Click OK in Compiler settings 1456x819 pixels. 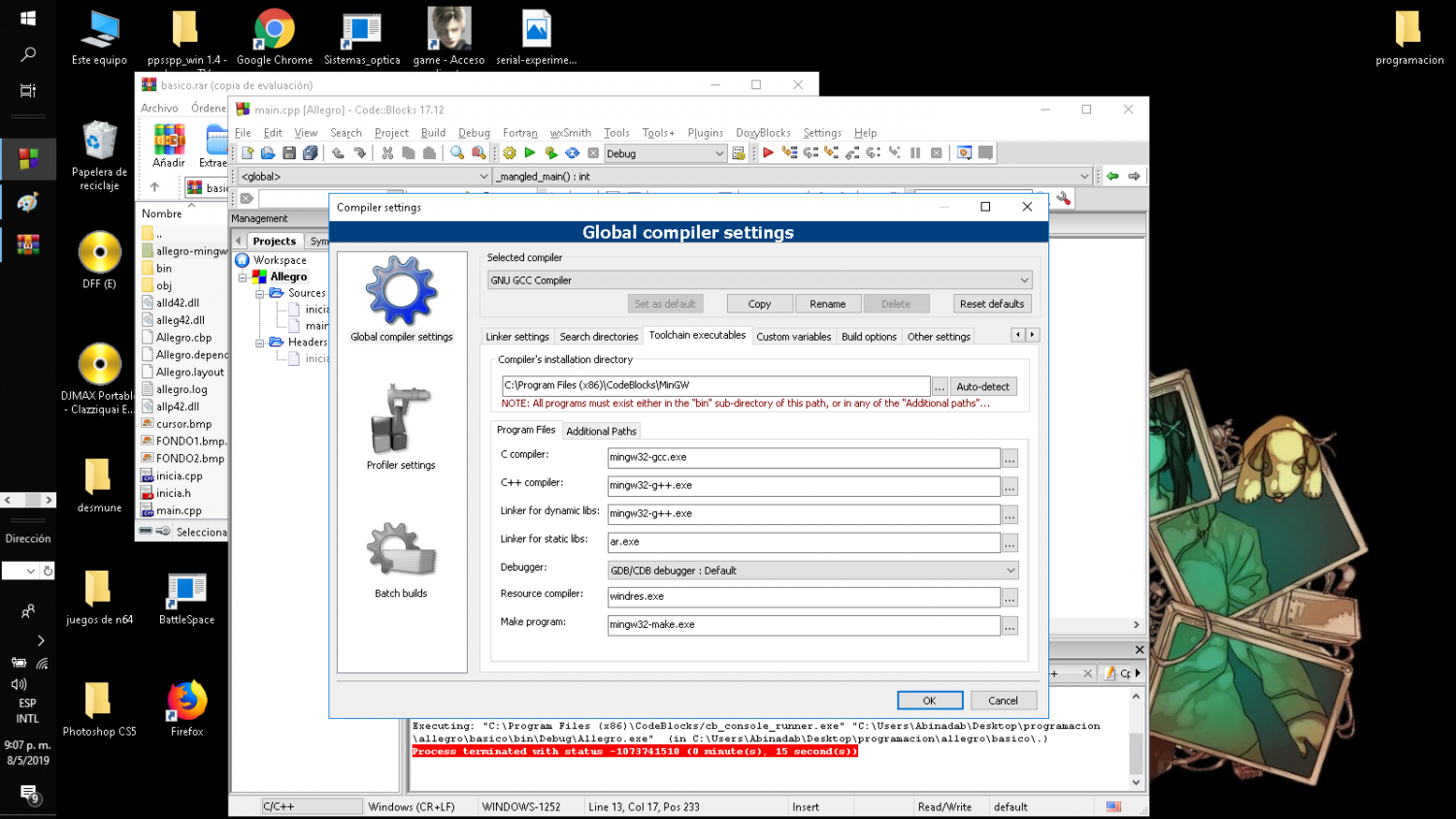(x=930, y=701)
